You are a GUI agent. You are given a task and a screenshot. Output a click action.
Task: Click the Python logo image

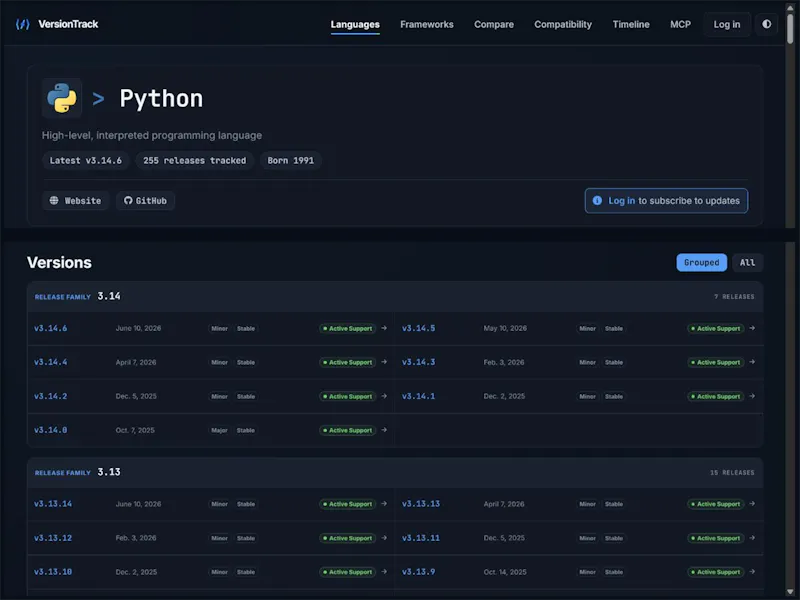(x=62, y=98)
